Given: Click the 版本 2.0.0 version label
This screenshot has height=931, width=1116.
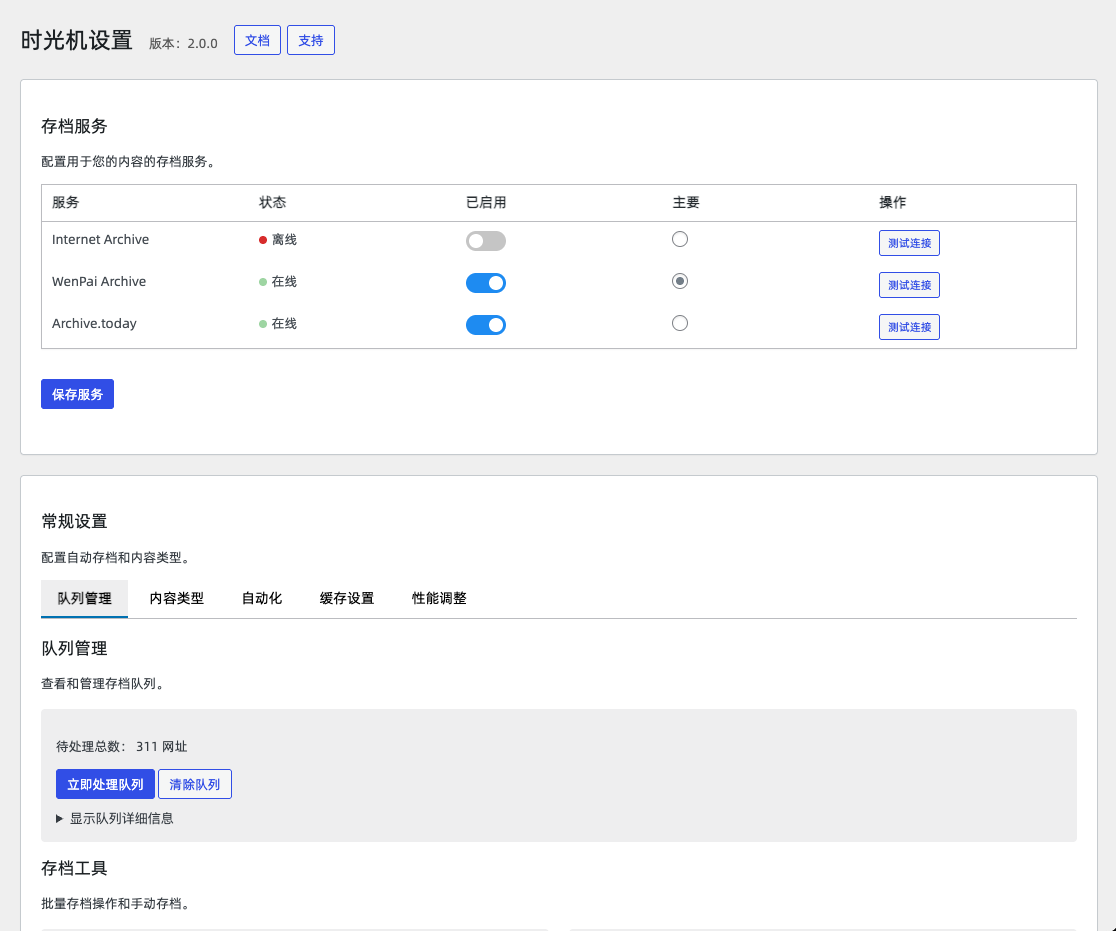Looking at the screenshot, I should [184, 43].
